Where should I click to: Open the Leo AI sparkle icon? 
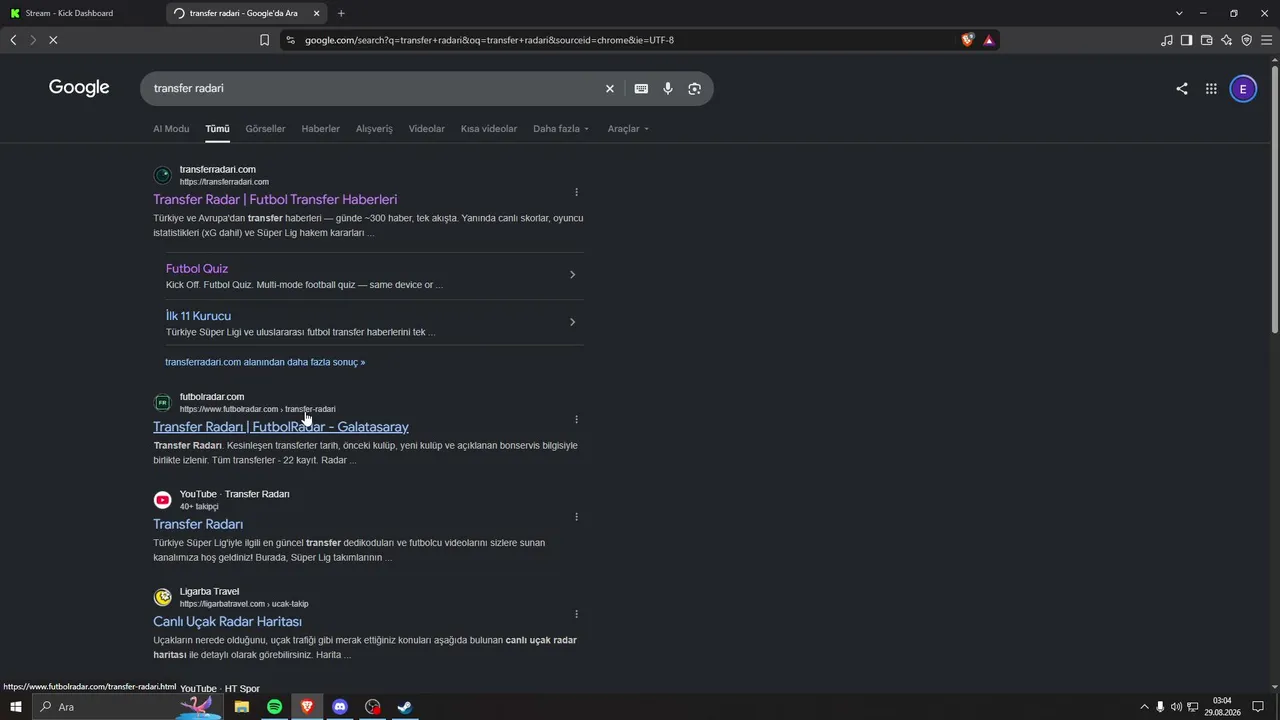pyautogui.click(x=1226, y=40)
